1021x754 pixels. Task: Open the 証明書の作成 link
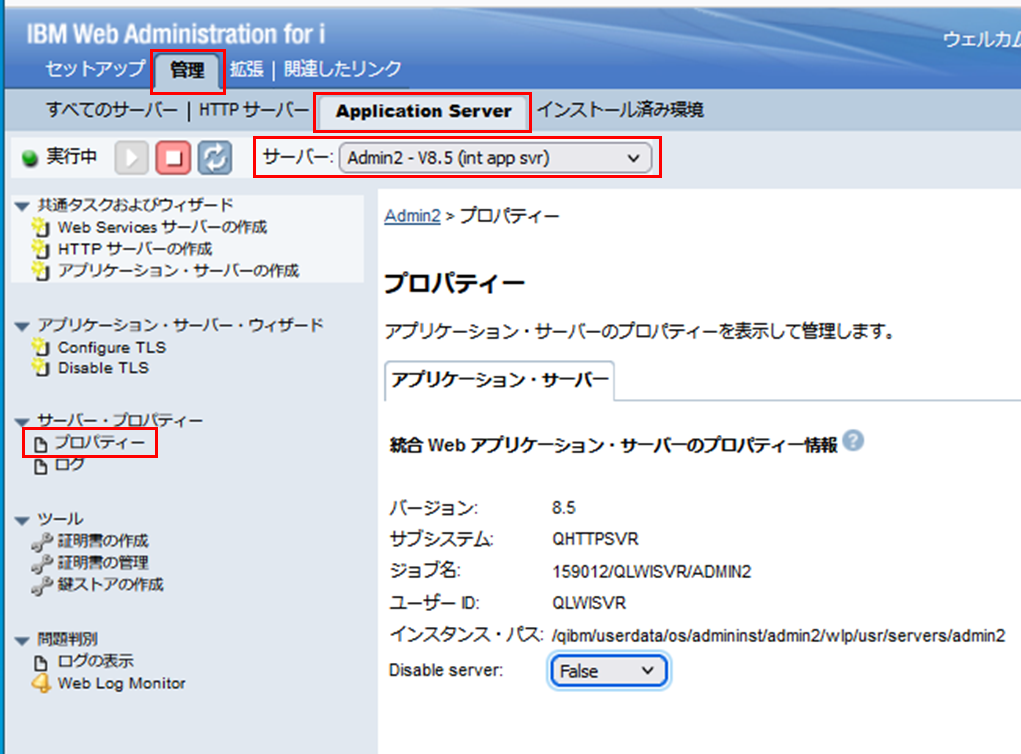pos(103,541)
